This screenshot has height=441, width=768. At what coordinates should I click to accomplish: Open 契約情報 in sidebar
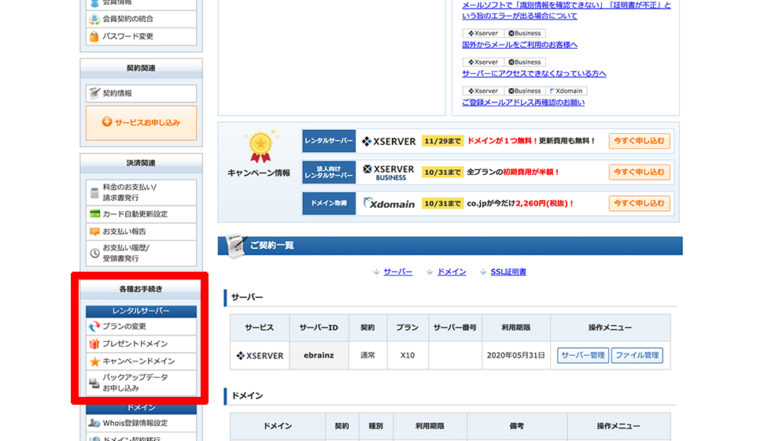click(x=141, y=93)
